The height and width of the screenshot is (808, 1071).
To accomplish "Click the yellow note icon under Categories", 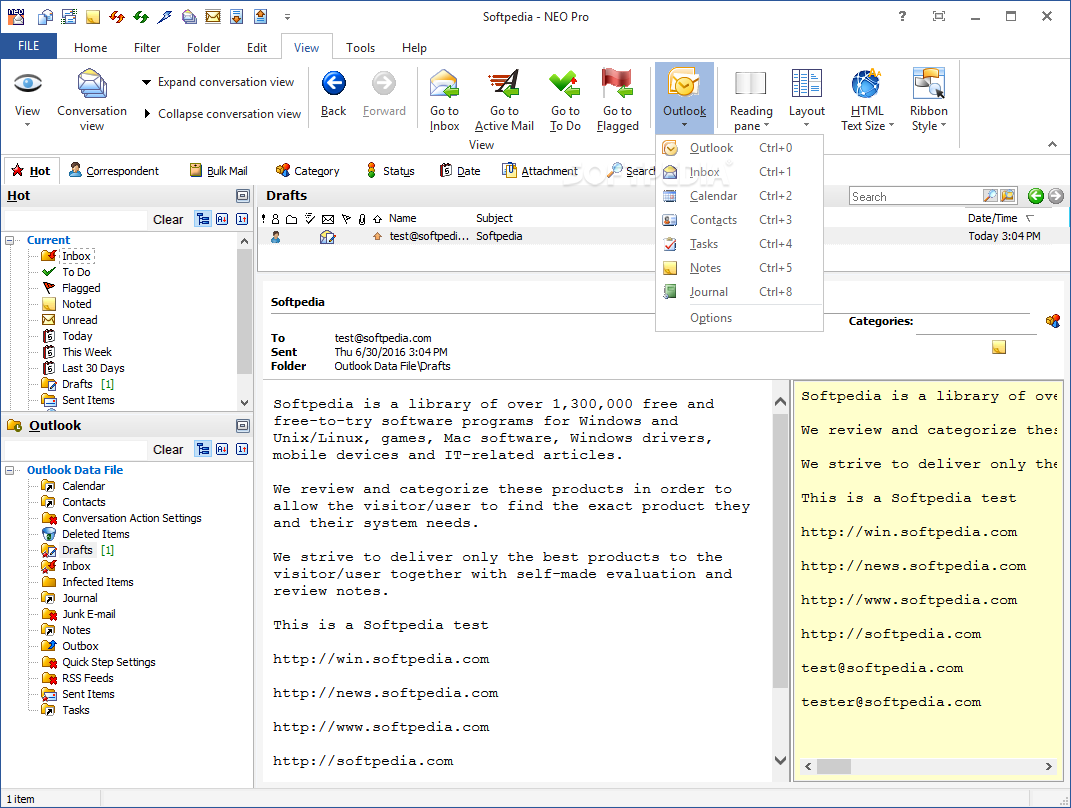I will pyautogui.click(x=999, y=348).
